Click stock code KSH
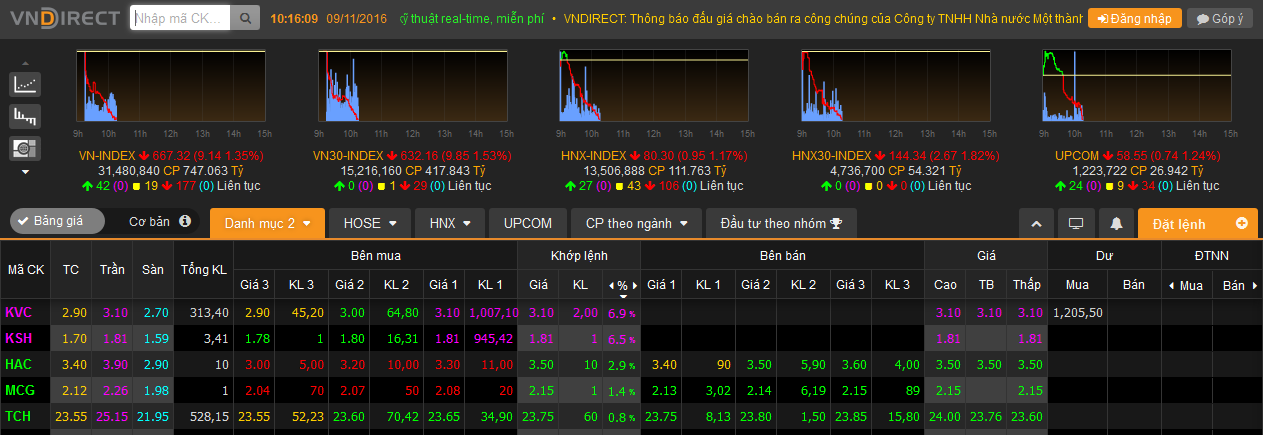This screenshot has width=1263, height=435. (18, 338)
